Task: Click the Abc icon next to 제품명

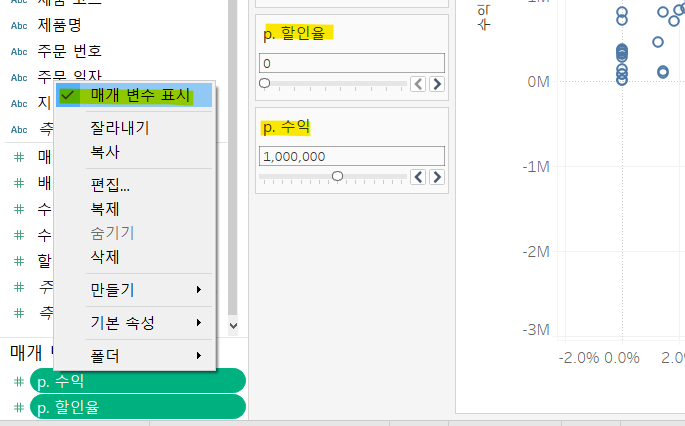Action: coord(19,26)
